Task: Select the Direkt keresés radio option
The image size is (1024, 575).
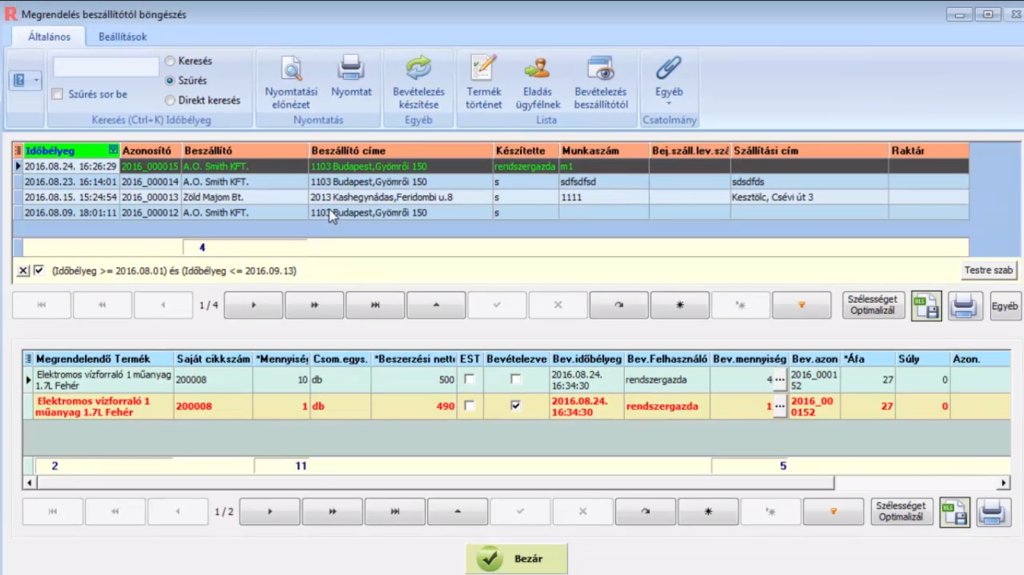Action: (x=170, y=100)
